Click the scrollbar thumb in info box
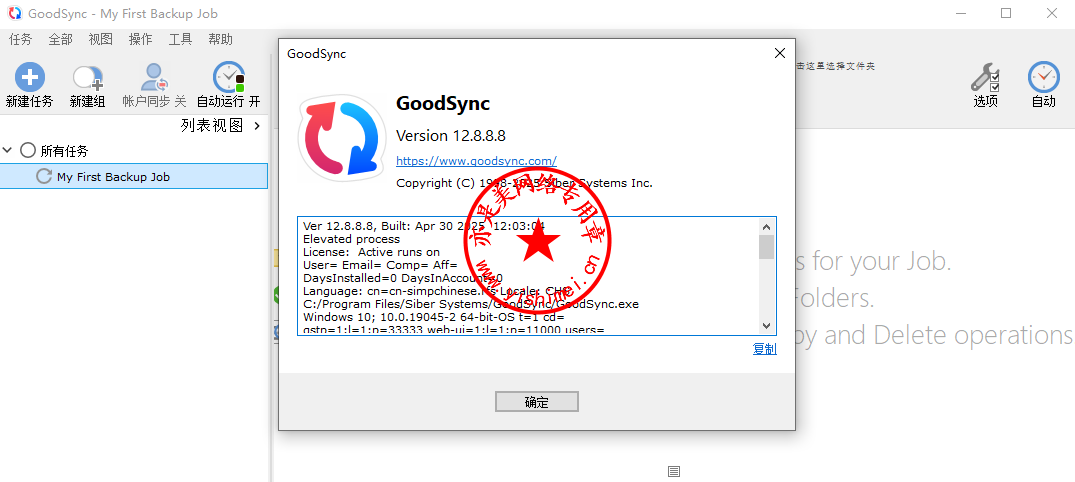The width and height of the screenshot is (1075, 482). [x=766, y=247]
